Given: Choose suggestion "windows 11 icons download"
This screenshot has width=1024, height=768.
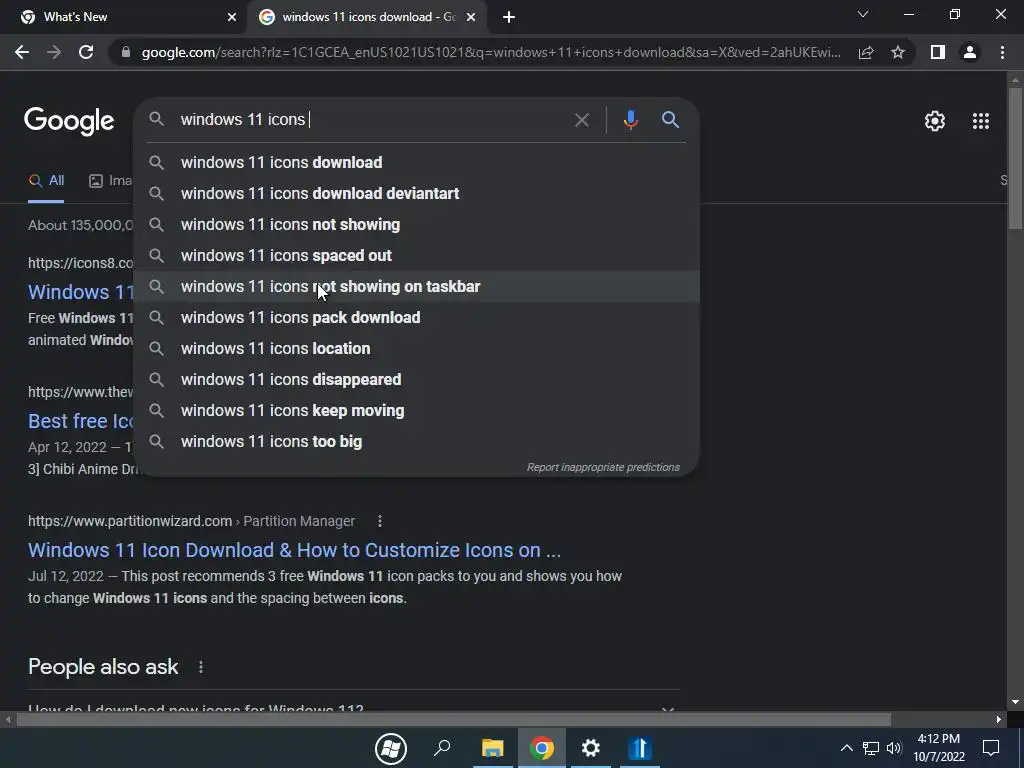Looking at the screenshot, I should [x=417, y=163].
